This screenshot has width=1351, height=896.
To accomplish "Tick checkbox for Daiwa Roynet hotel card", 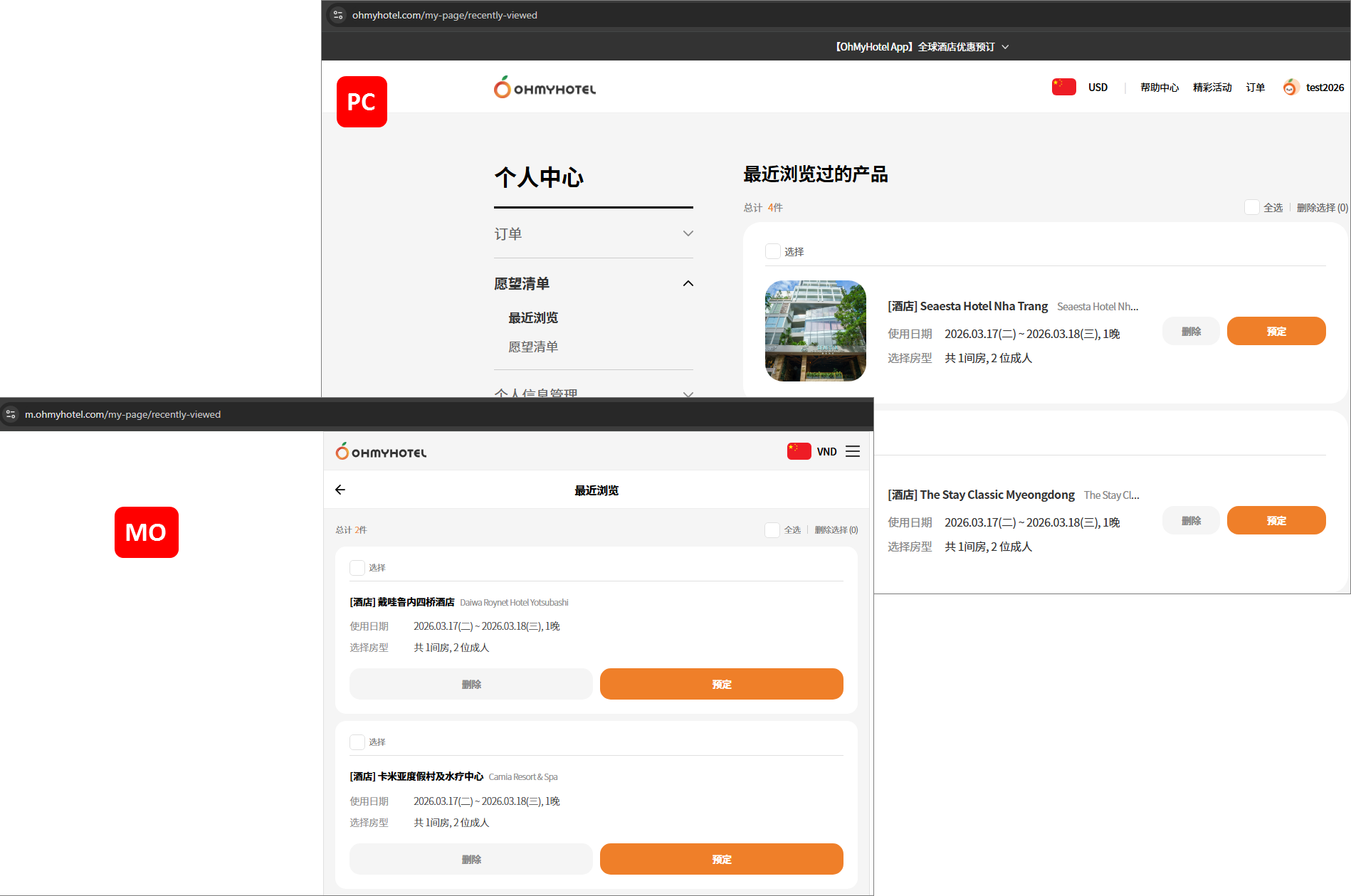I will pyautogui.click(x=357, y=567).
